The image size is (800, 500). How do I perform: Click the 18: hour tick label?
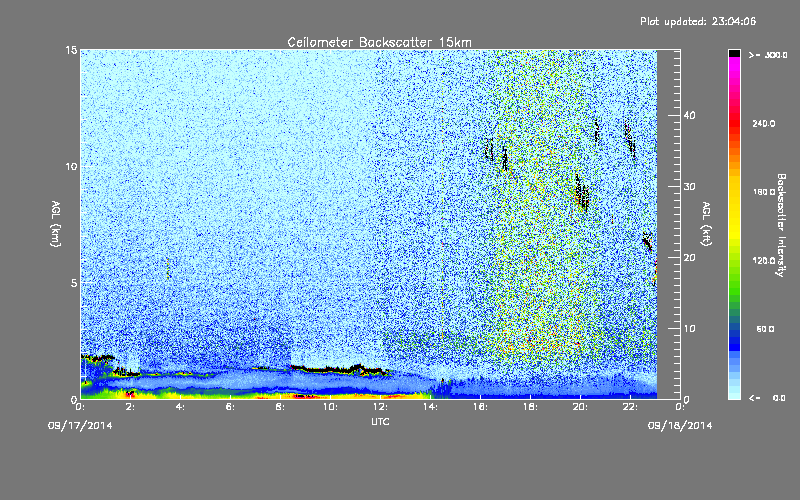tap(530, 407)
